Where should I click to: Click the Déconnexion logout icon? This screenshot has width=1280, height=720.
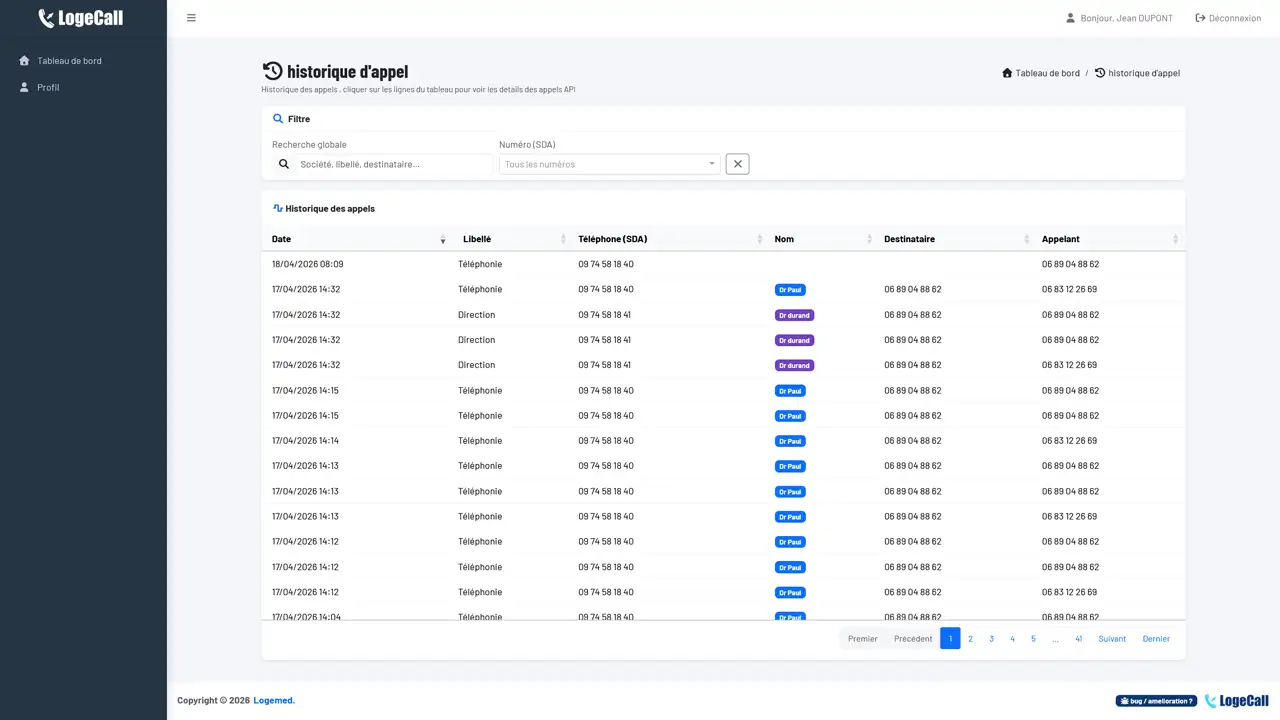(1200, 18)
